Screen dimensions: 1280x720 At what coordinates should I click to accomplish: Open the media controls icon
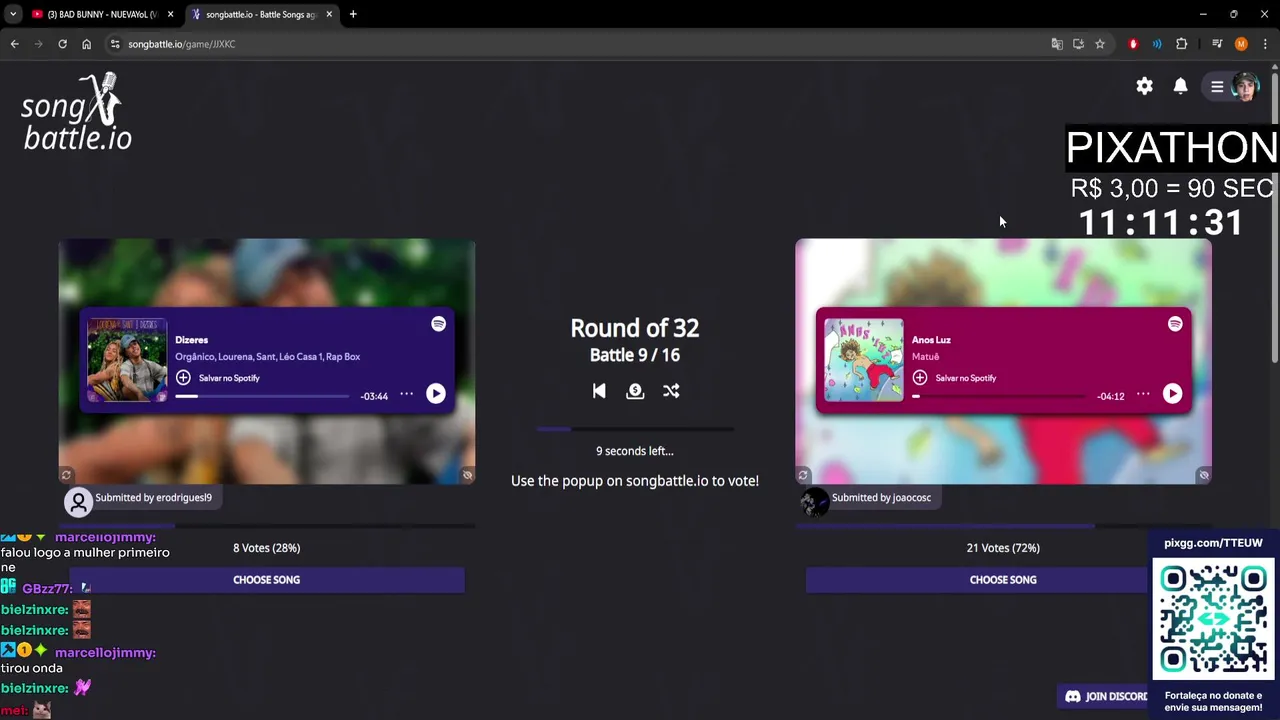1217,44
